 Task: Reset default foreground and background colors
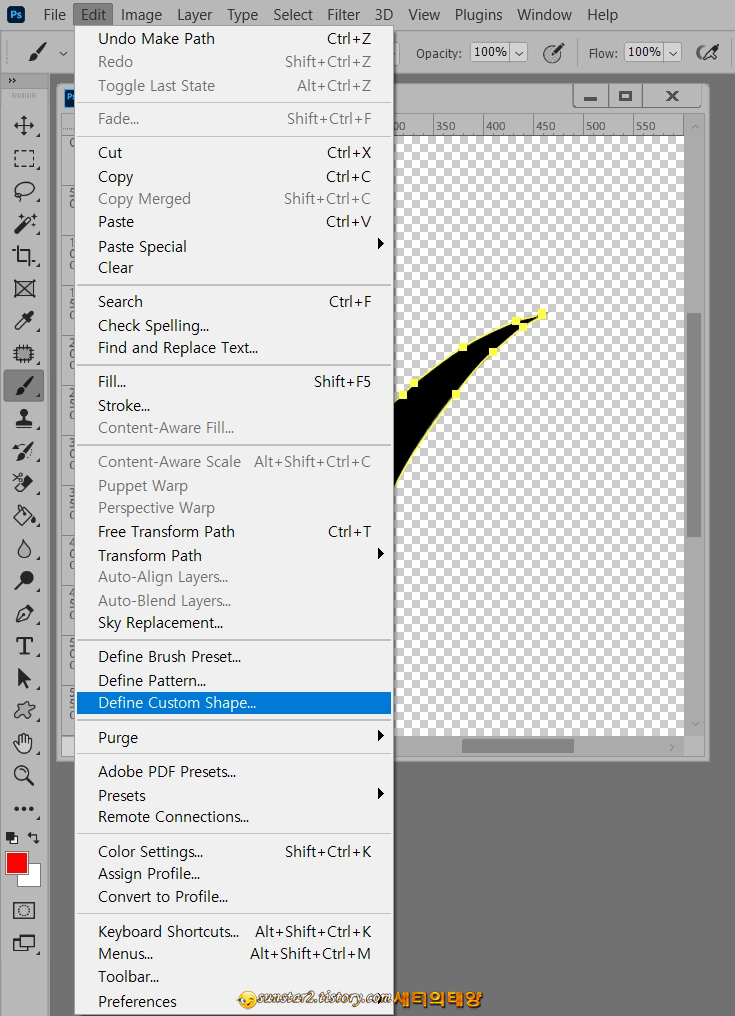coord(11,838)
